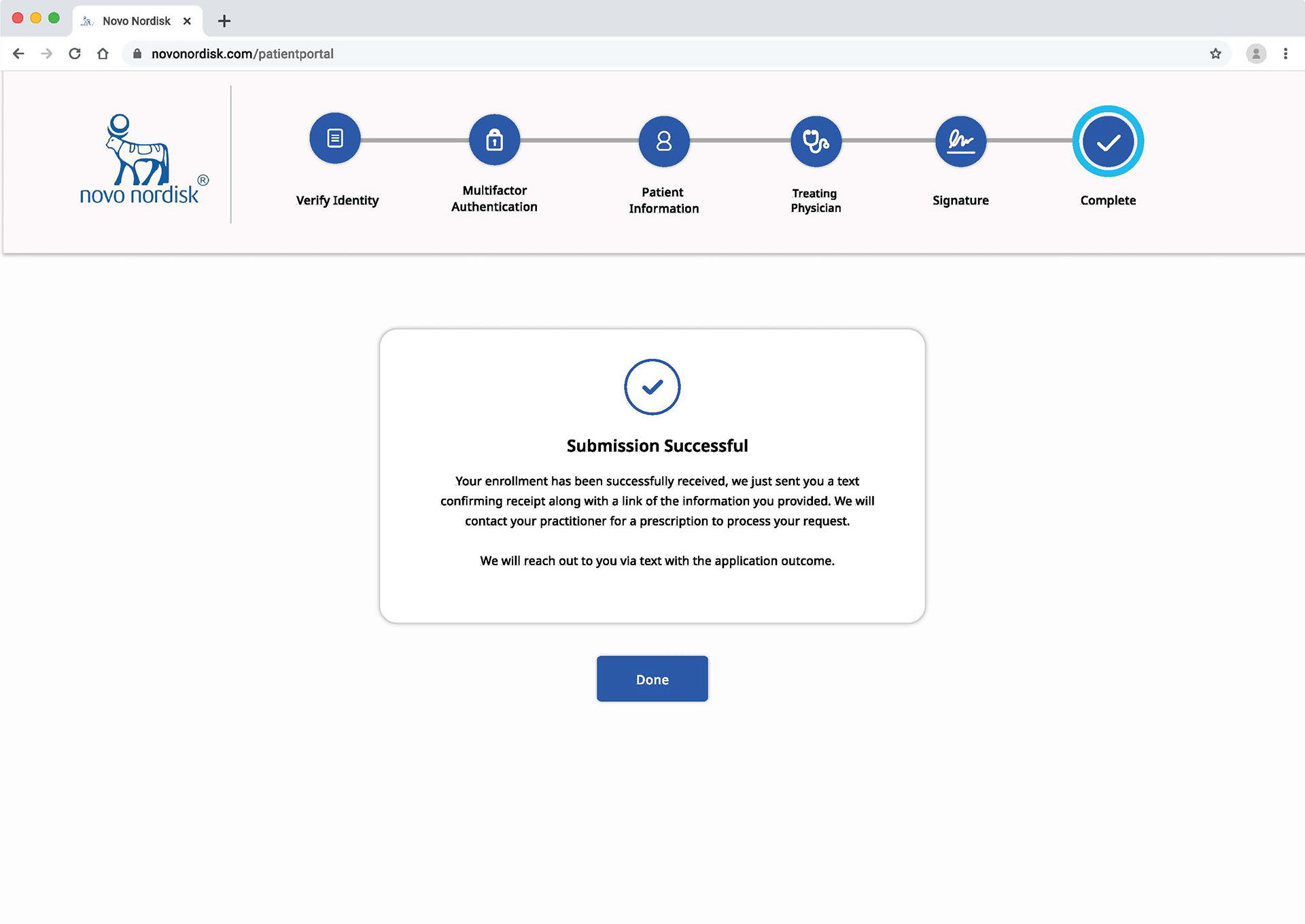
Task: Reload the page with refresh icon
Action: tap(75, 54)
